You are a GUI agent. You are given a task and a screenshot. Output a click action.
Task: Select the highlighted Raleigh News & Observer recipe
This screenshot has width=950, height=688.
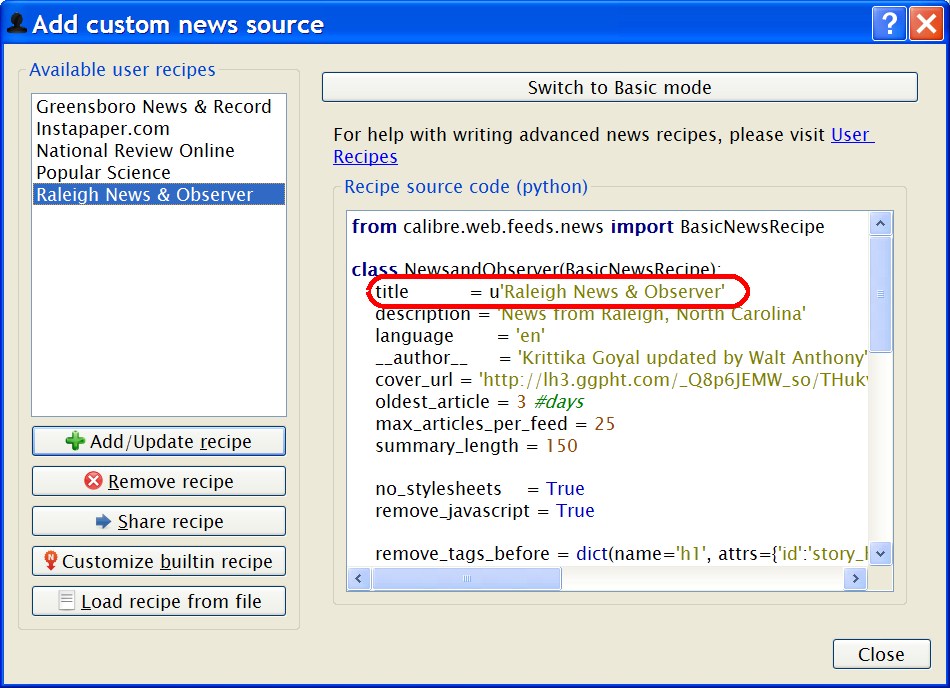[x=159, y=194]
